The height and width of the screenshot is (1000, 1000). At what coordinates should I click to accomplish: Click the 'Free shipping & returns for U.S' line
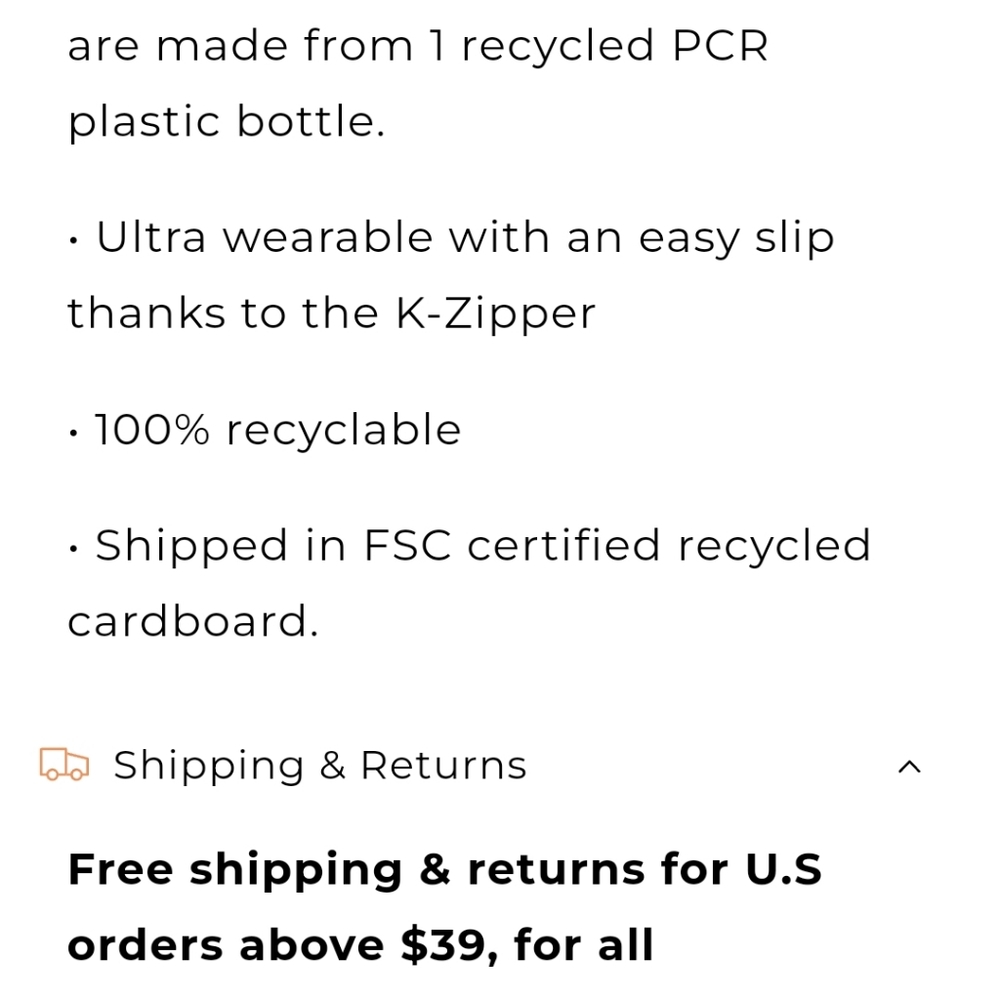tap(445, 871)
